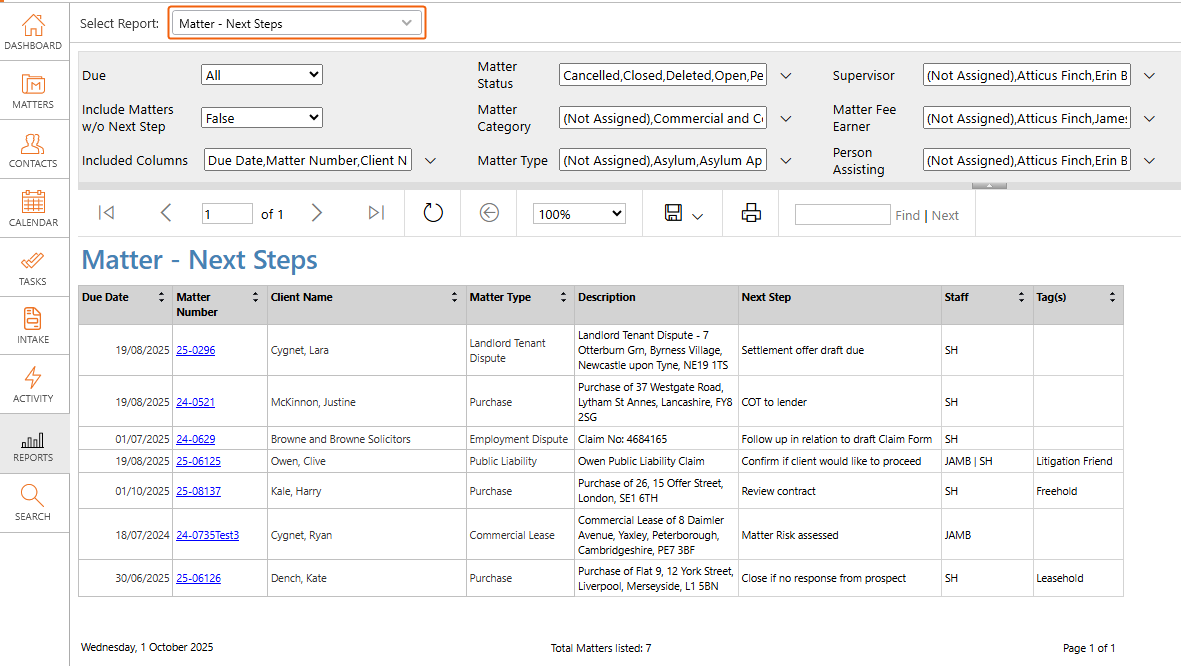
Task: Open the Due filter dropdown
Action: 262,75
